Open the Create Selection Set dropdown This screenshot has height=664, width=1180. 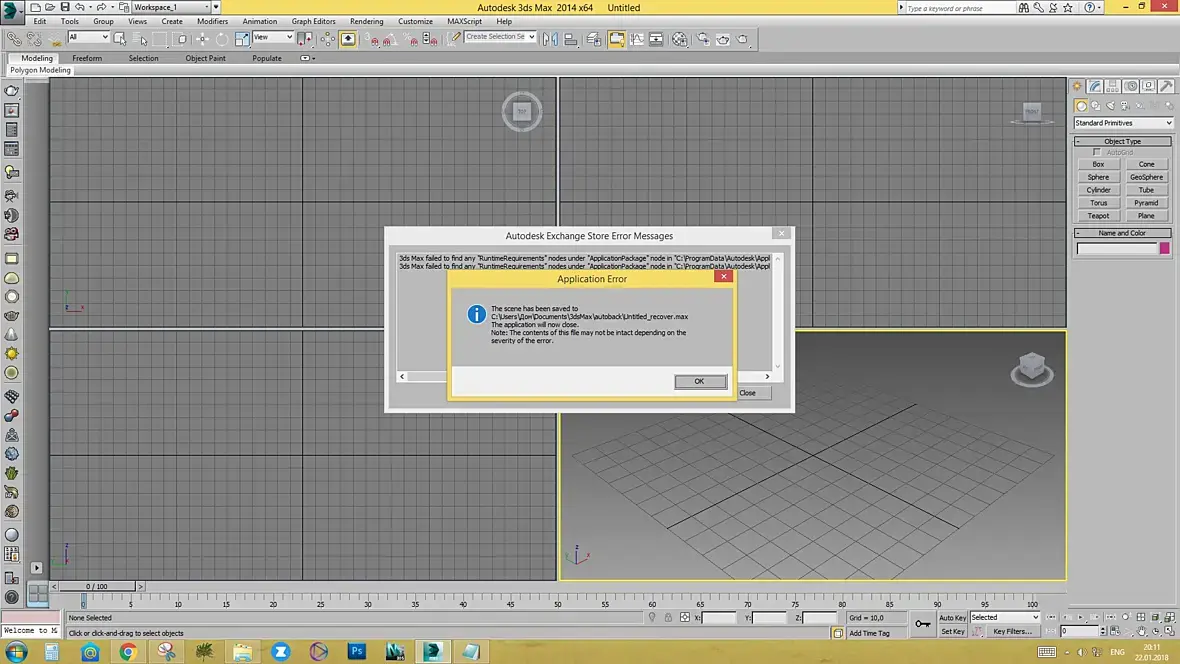(x=500, y=36)
